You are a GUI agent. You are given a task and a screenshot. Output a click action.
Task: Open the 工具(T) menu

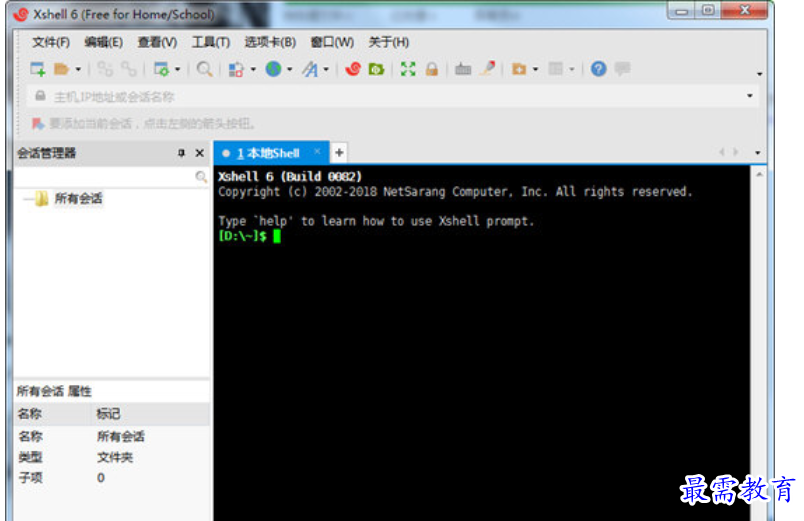pyautogui.click(x=211, y=42)
